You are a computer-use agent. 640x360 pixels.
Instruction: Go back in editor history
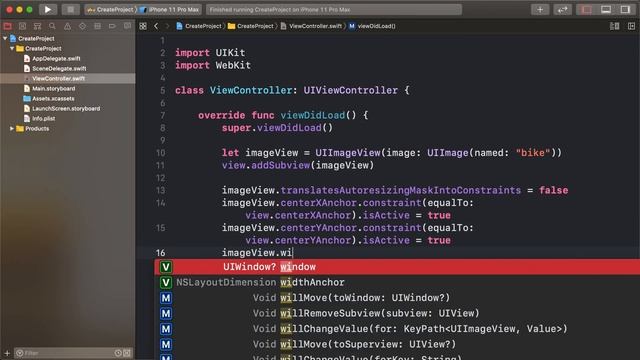(156, 26)
